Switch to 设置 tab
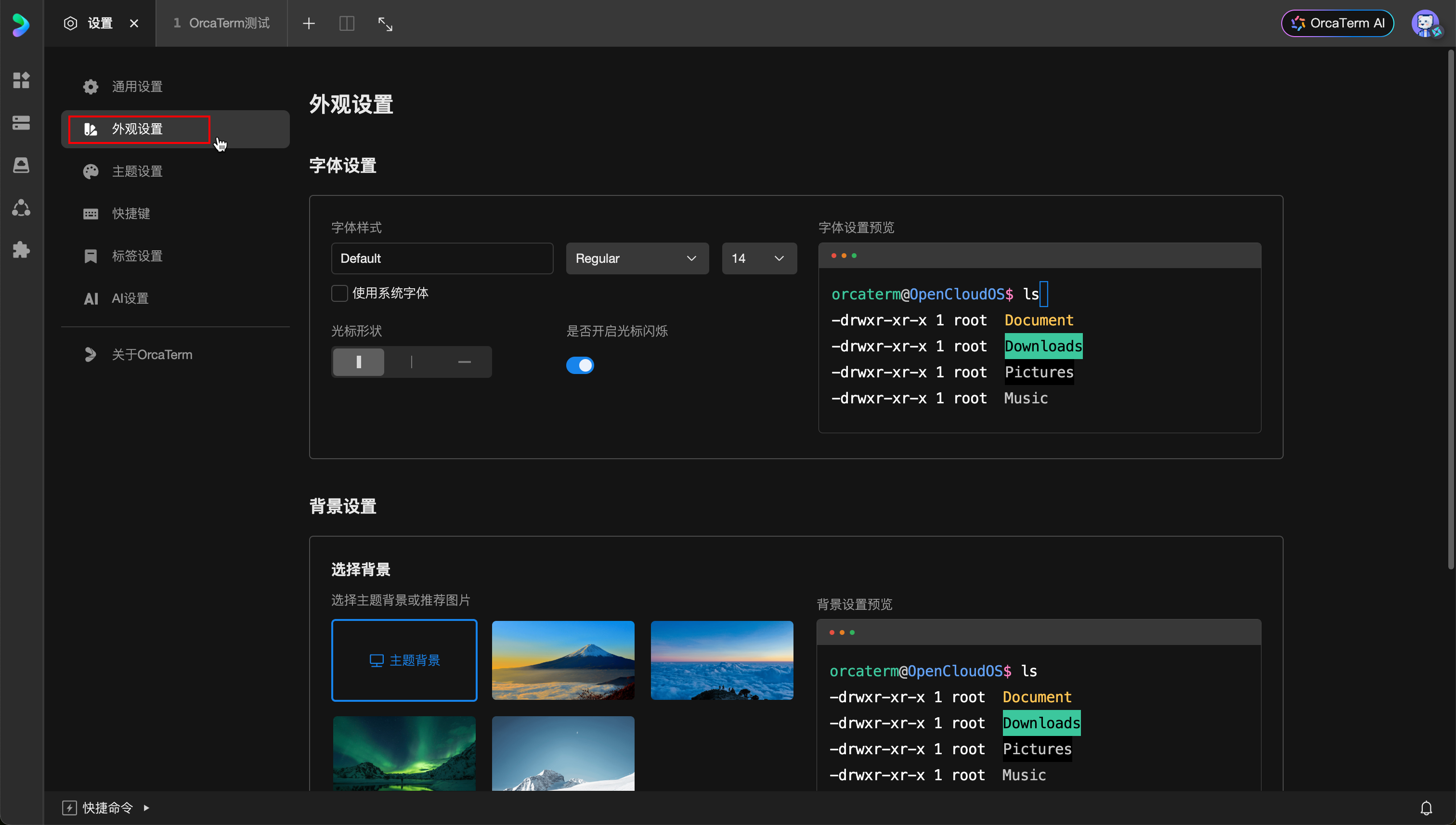Screen dimensions: 1456x825 click(x=100, y=23)
